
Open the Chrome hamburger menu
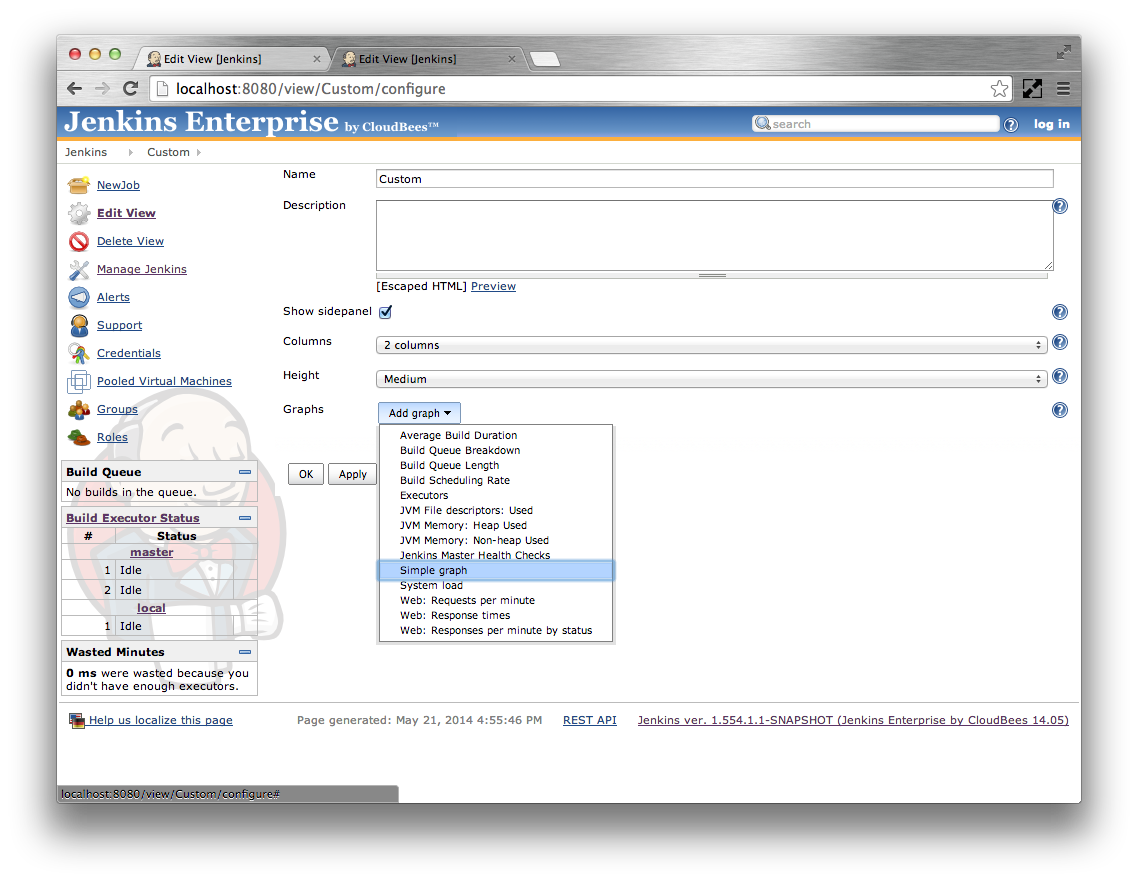(x=1063, y=89)
